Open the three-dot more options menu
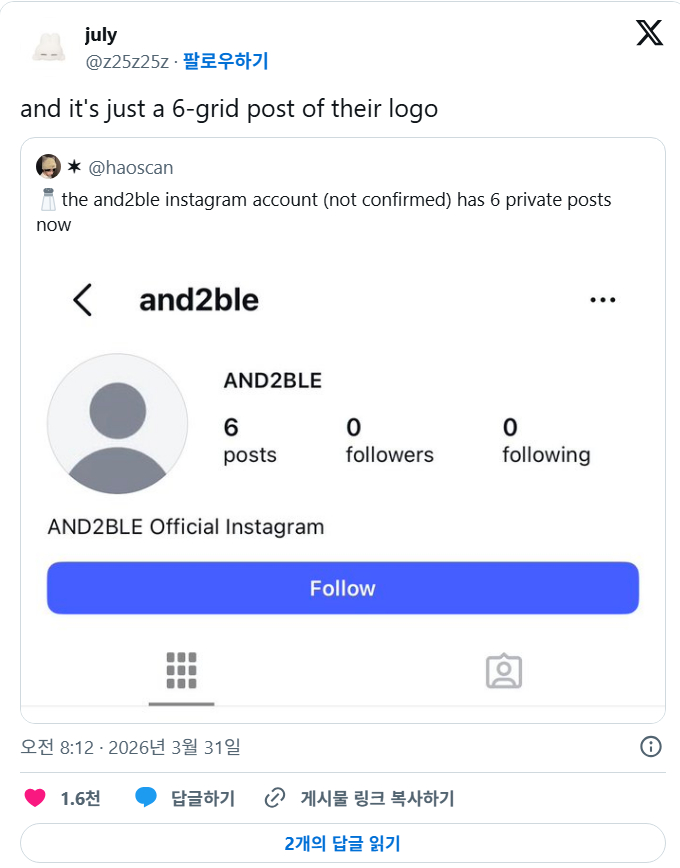Viewport: 680px width, 868px height. click(x=602, y=300)
